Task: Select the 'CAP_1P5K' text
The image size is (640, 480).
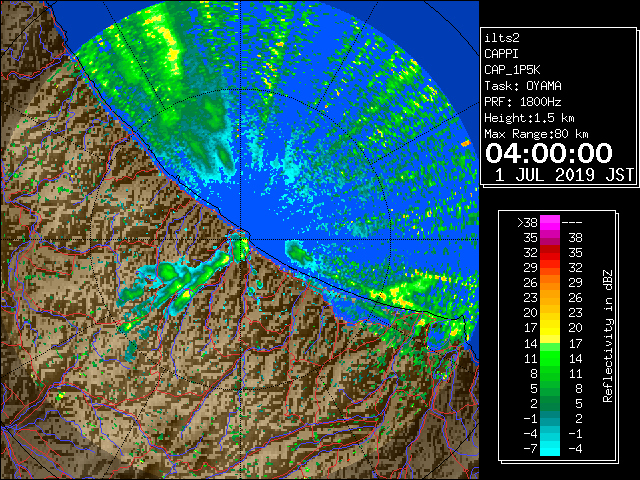Action: click(x=512, y=70)
